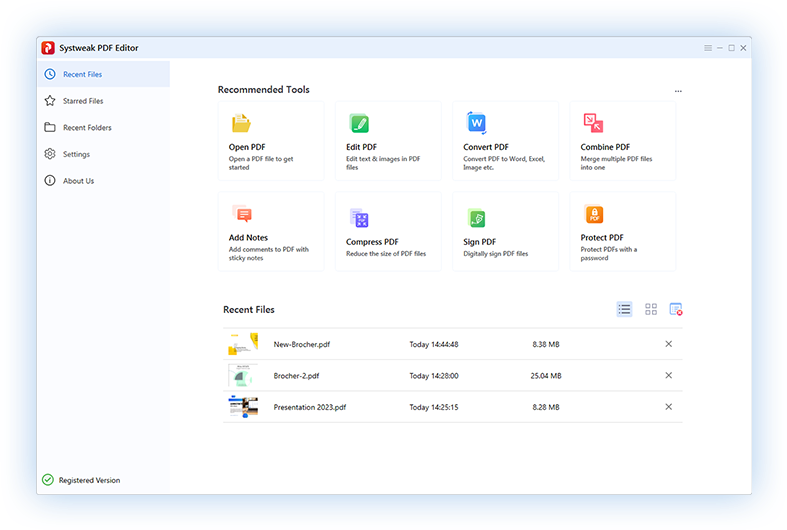Remove Brocher-2.pdf from recent files

point(669,375)
